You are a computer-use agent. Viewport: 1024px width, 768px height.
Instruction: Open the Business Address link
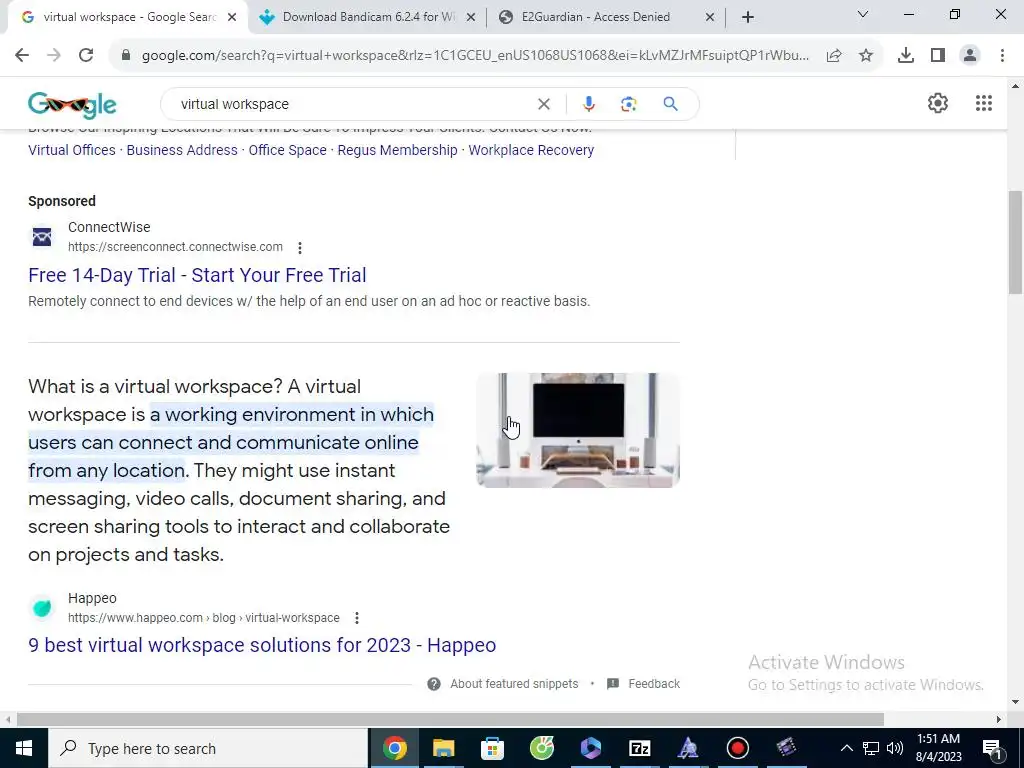182,150
